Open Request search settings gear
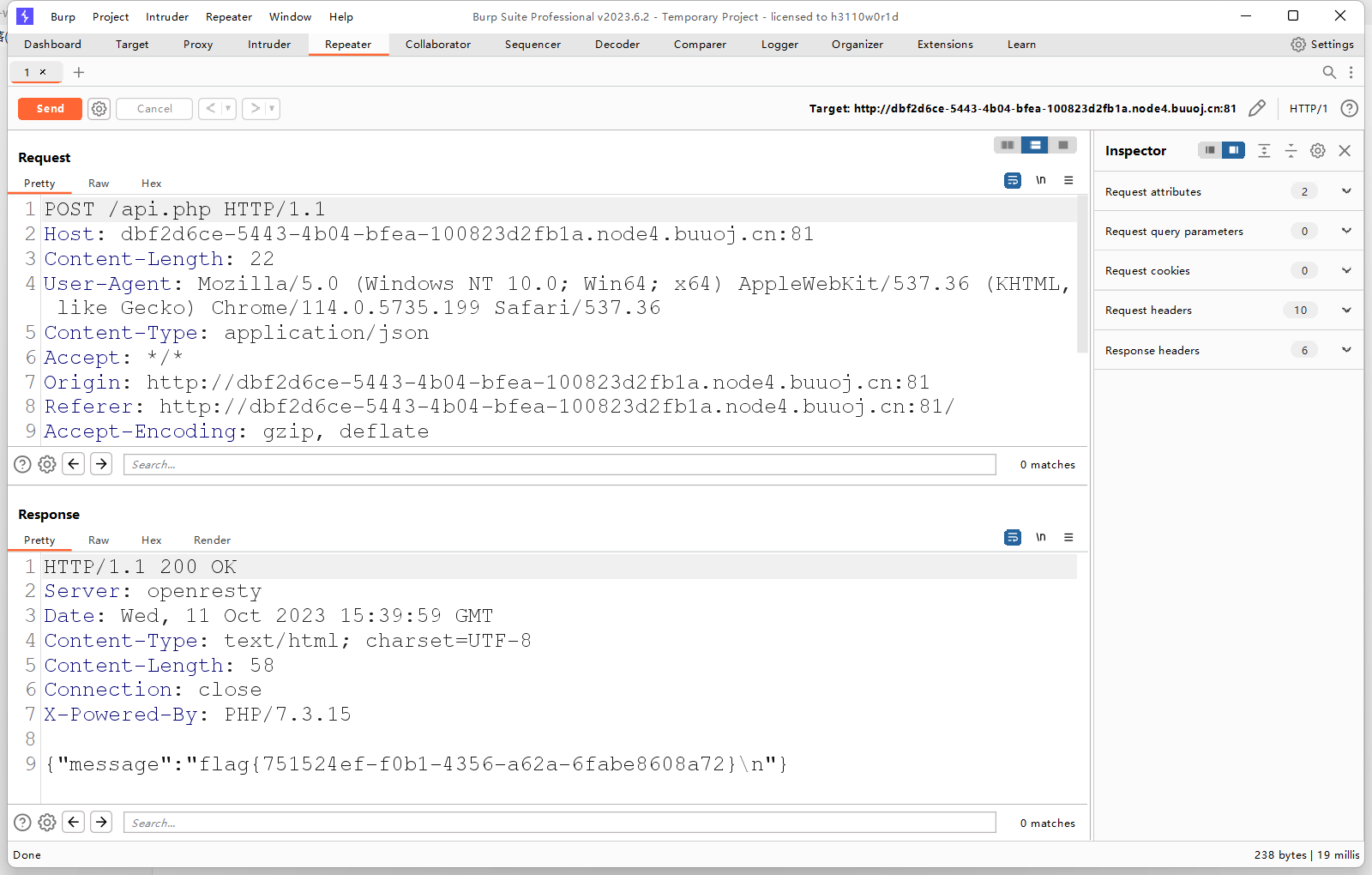 tap(47, 464)
